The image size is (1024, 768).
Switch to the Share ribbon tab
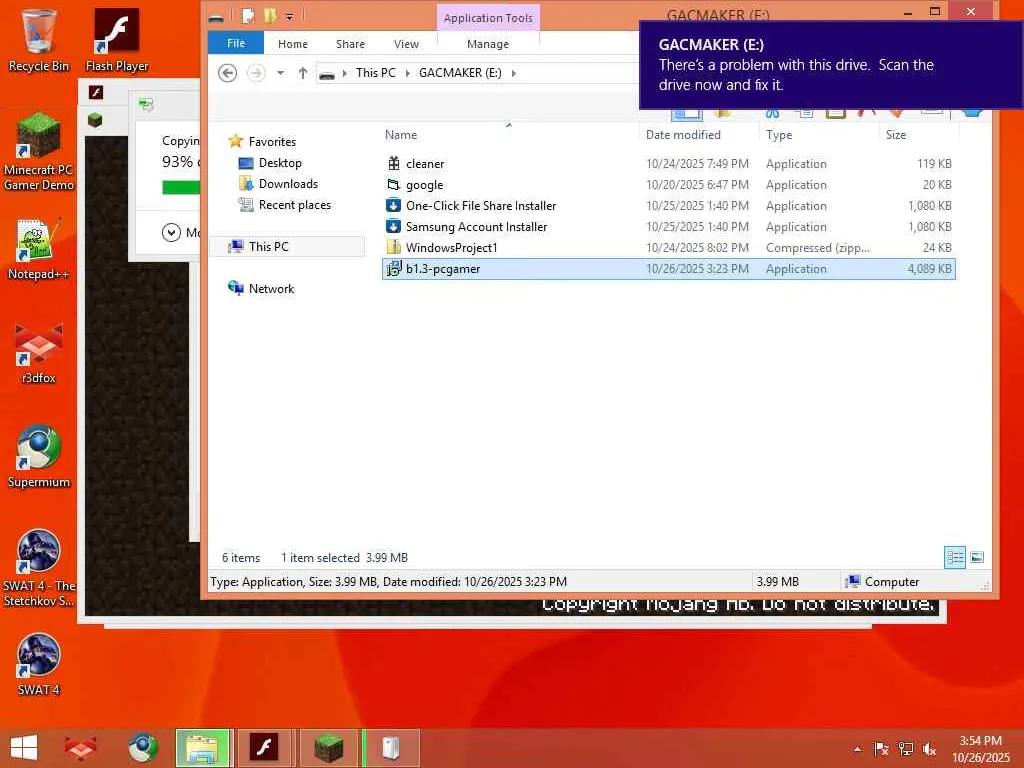point(350,44)
